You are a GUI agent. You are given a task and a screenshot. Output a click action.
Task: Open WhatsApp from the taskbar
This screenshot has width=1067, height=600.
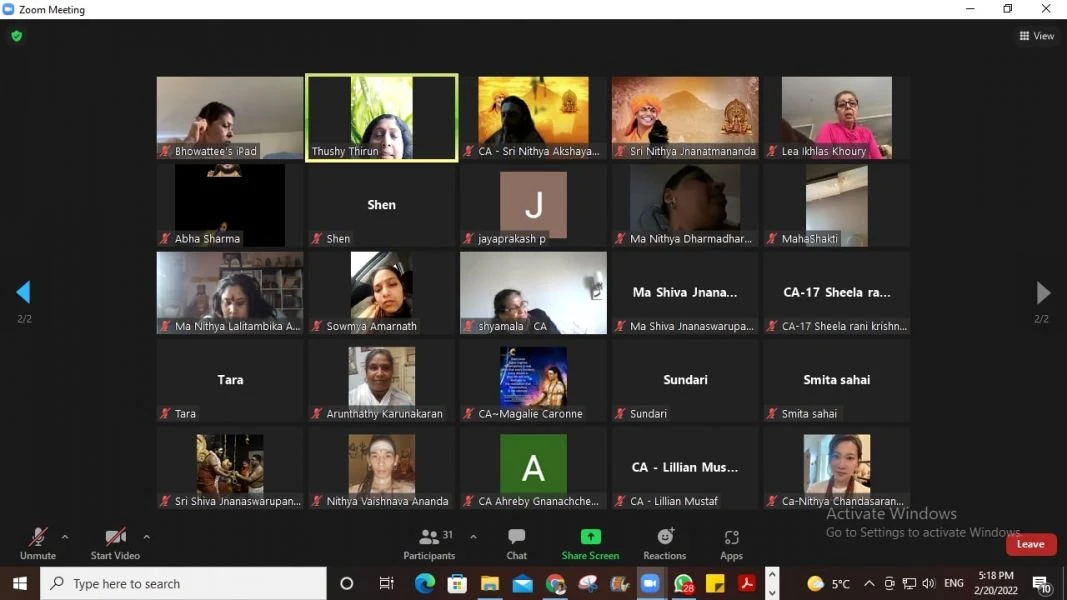[x=683, y=584]
